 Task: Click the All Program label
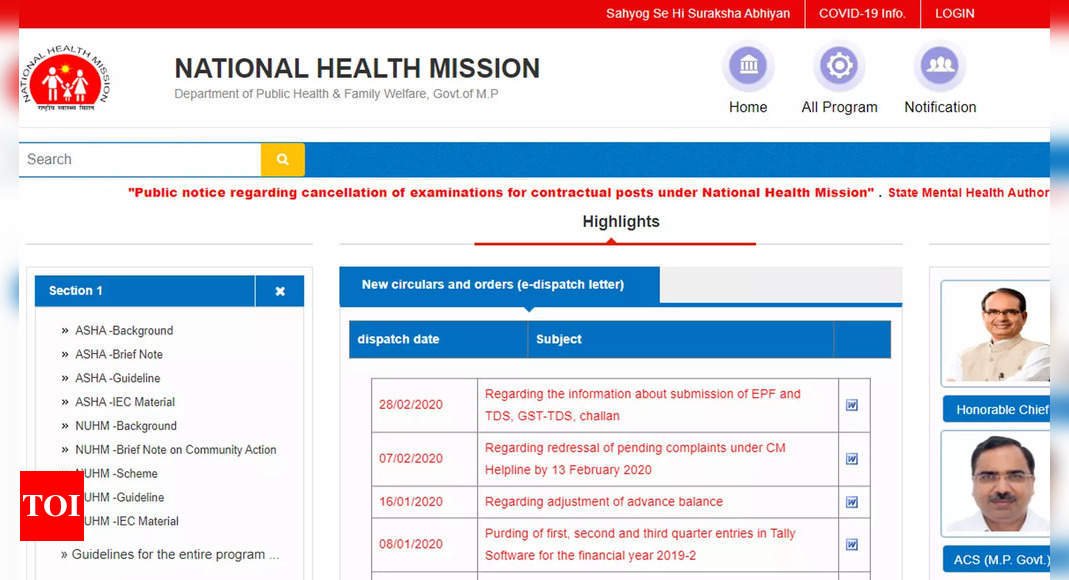point(839,107)
